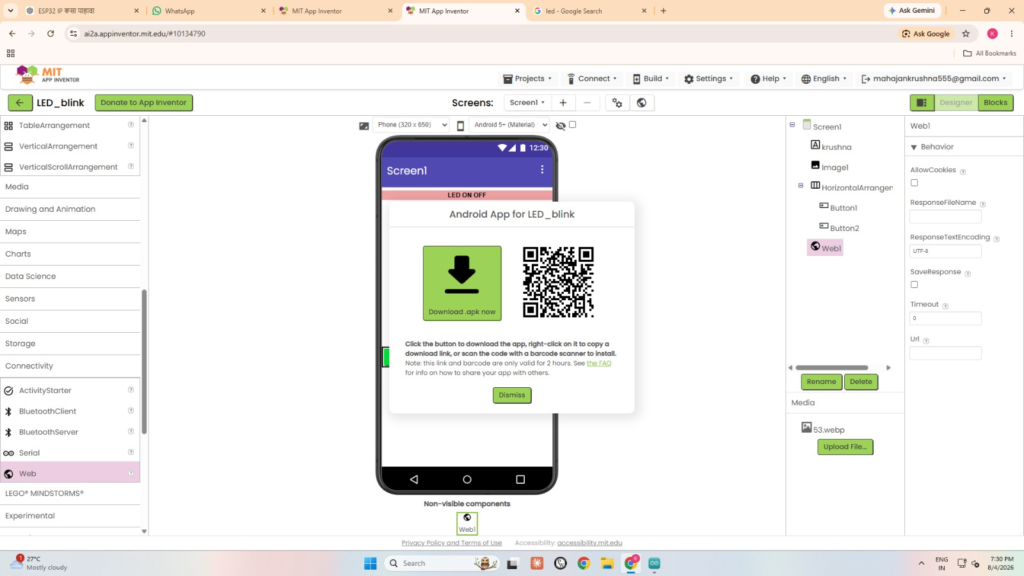Click the Delete component button

click(861, 381)
